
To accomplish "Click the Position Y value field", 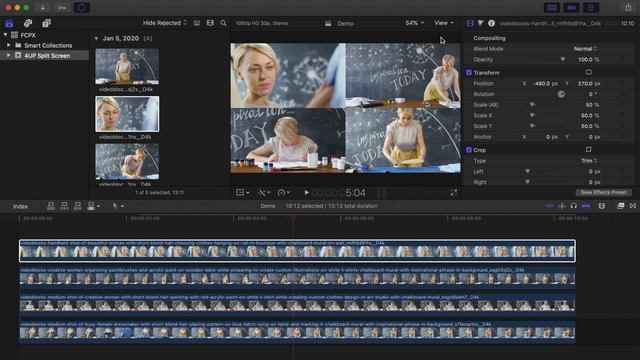I will coord(588,83).
